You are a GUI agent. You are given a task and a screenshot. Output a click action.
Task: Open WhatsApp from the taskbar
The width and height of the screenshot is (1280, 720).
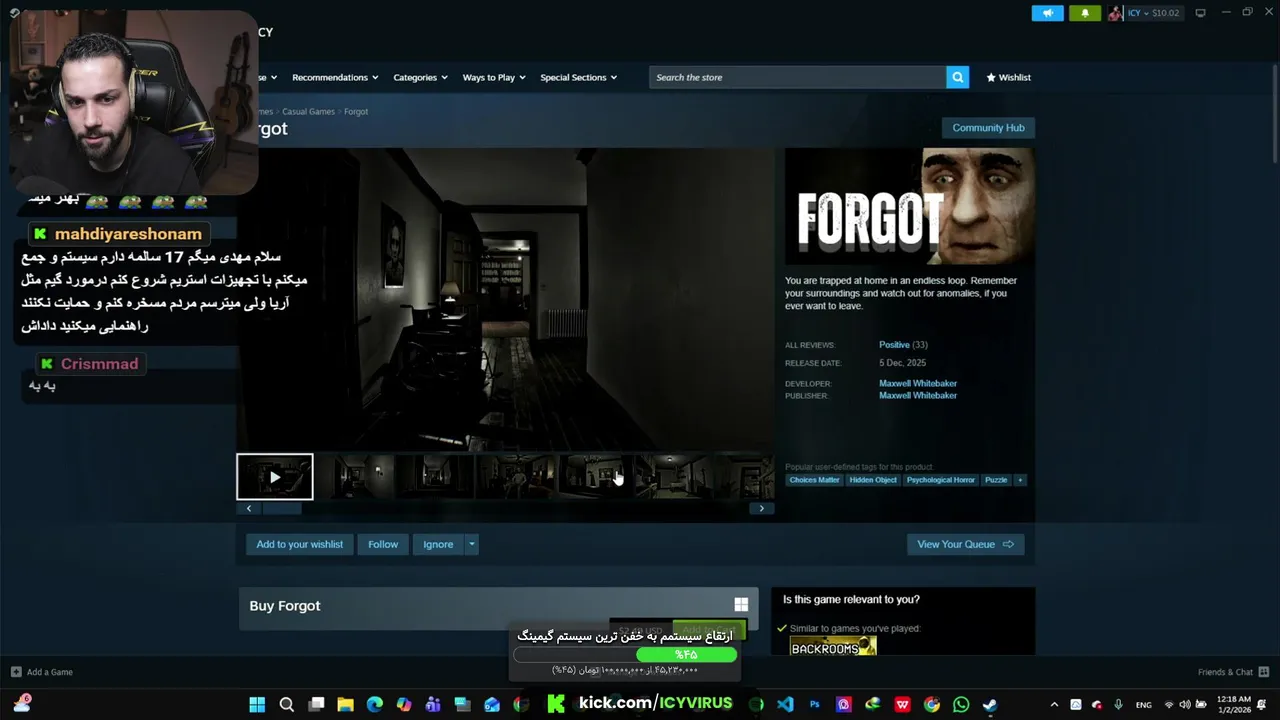pyautogui.click(x=961, y=704)
